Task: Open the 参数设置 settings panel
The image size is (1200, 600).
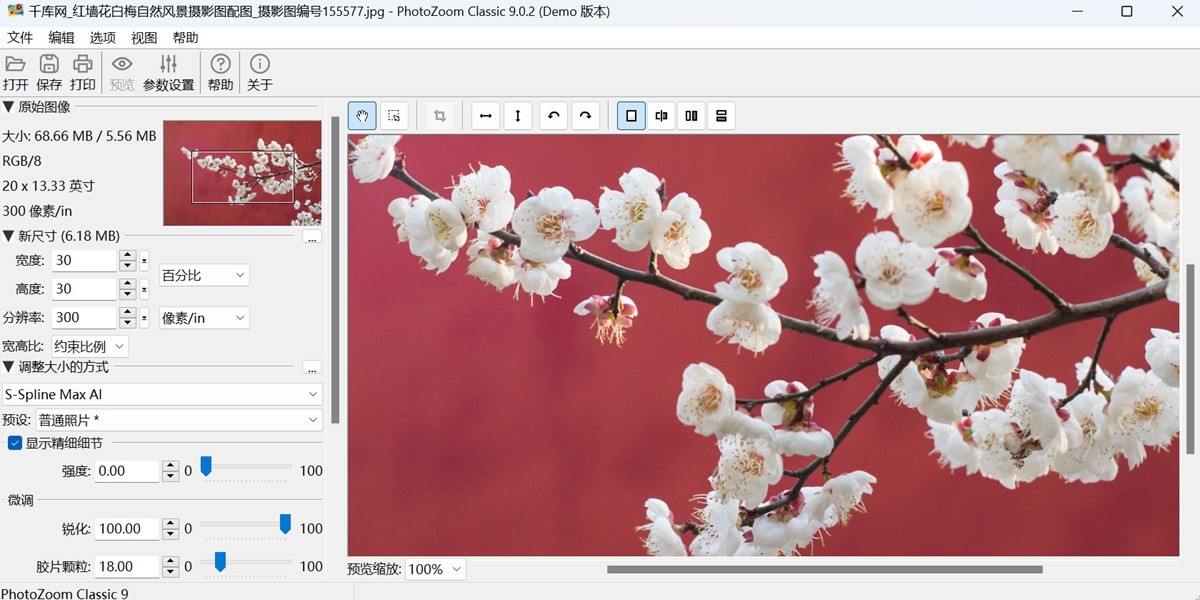Action: [x=168, y=70]
